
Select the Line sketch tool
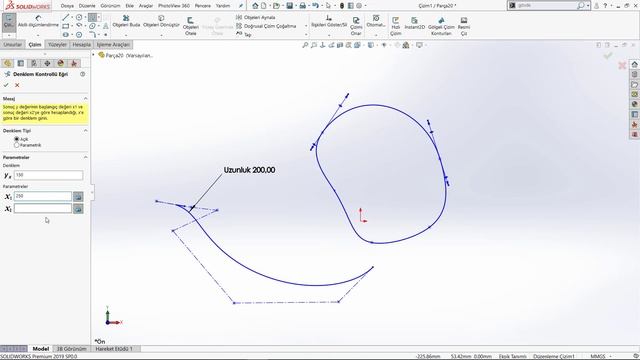click(x=65, y=17)
